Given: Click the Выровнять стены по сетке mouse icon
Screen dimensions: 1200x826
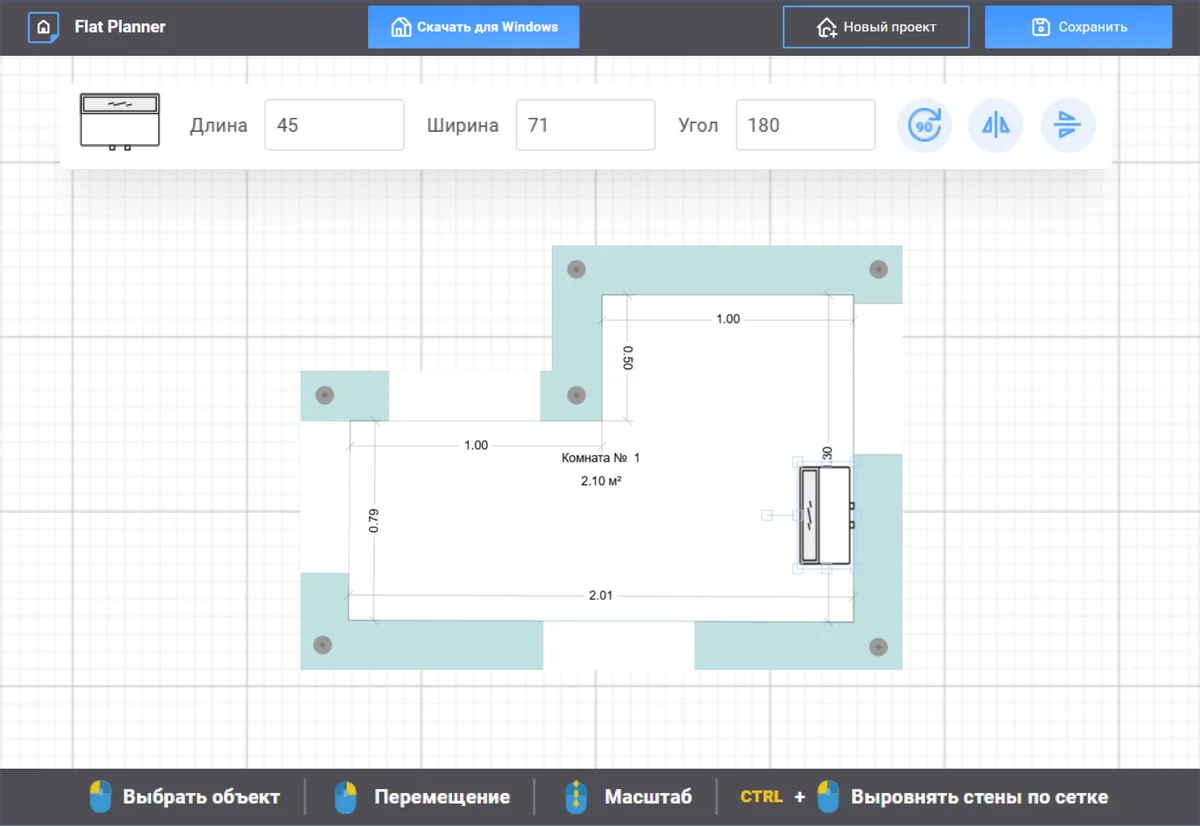Looking at the screenshot, I should pyautogui.click(x=829, y=797).
